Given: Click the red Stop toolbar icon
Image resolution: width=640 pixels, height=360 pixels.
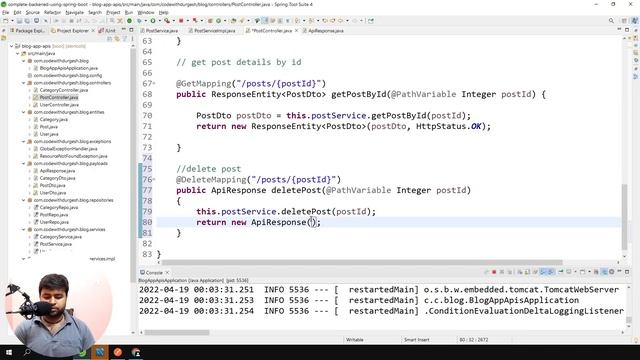Looking at the screenshot, I should click(x=181, y=20).
